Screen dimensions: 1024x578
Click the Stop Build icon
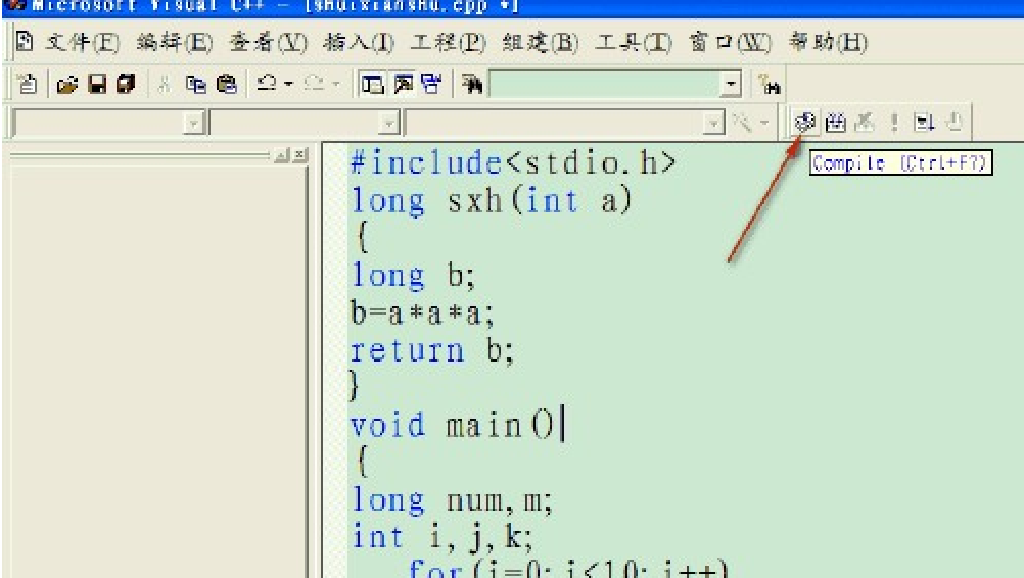click(x=865, y=122)
